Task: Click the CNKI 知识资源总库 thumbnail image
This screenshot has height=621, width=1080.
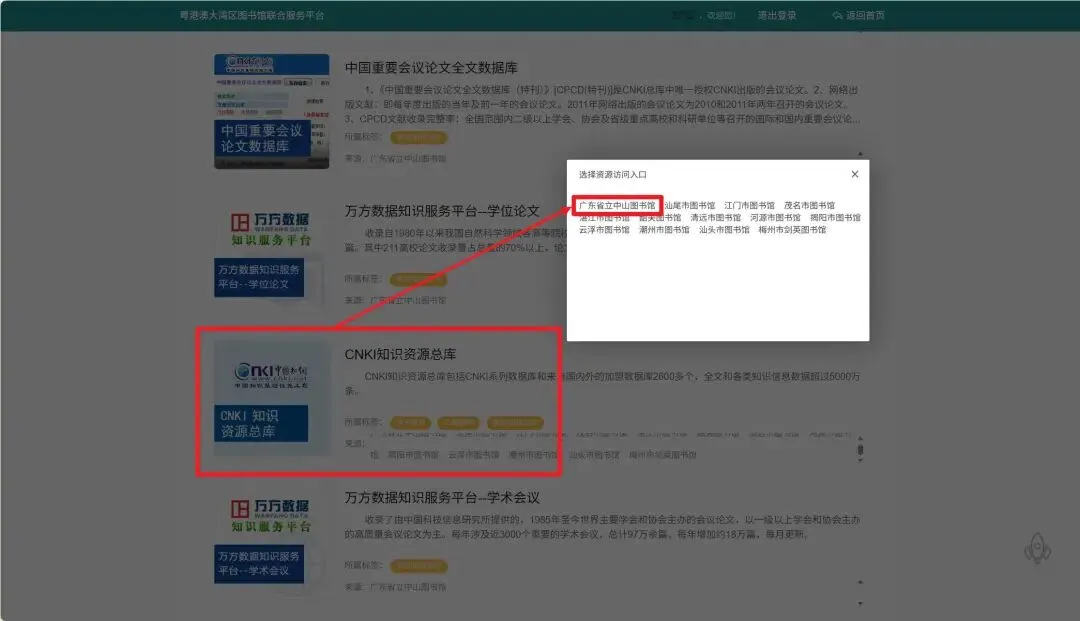Action: [271, 398]
